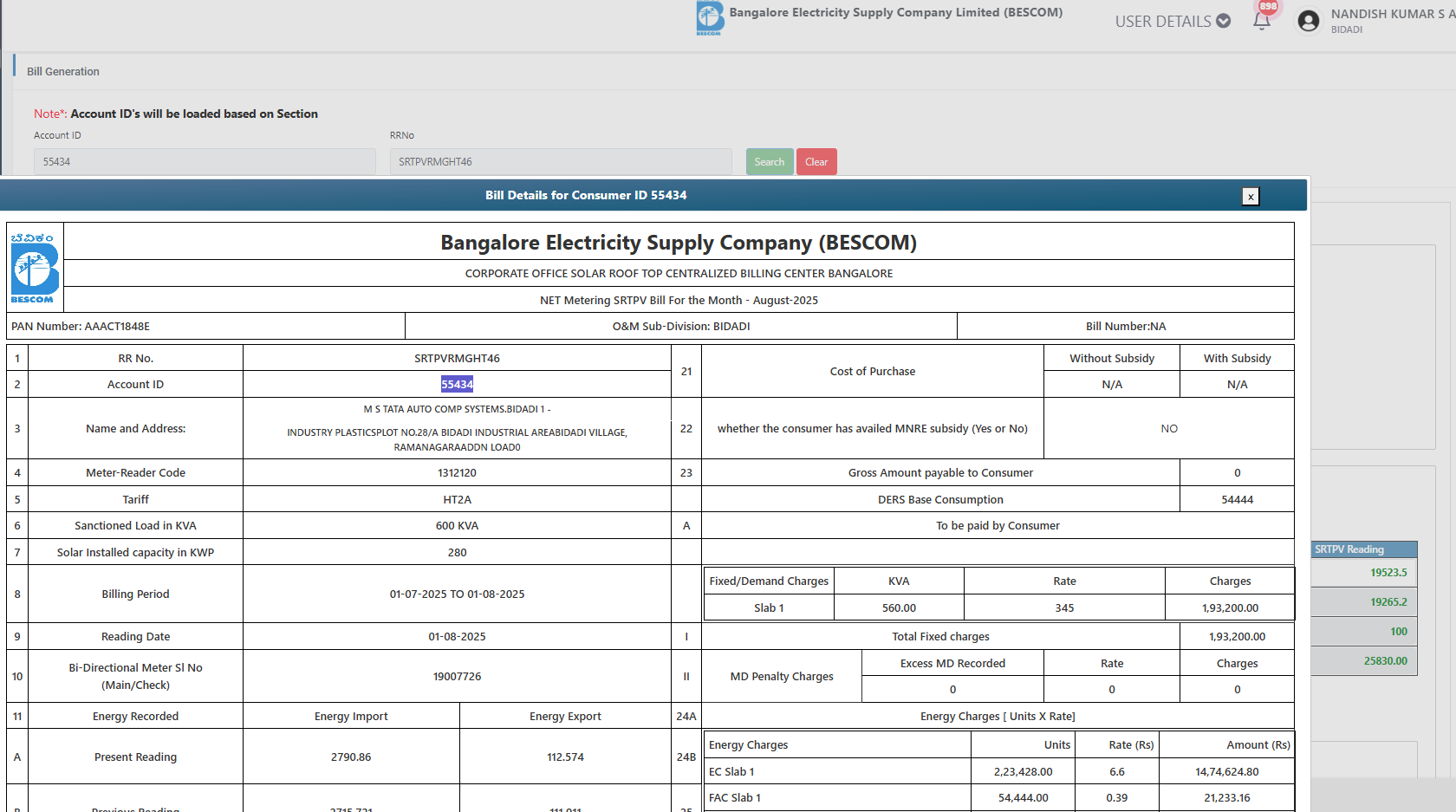The image size is (1456, 812).
Task: Click the header company name text
Action: click(x=896, y=12)
